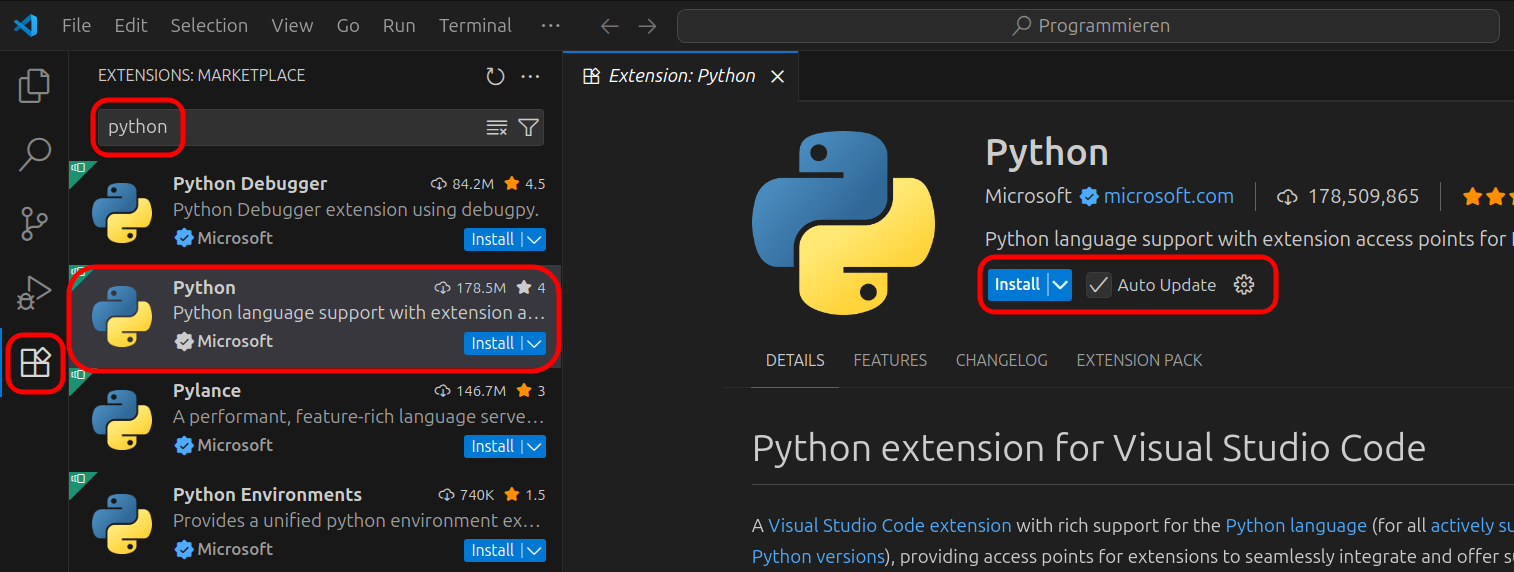Click the blue Install button in details
Viewport: 1514px width, 572px height.
(1017, 285)
